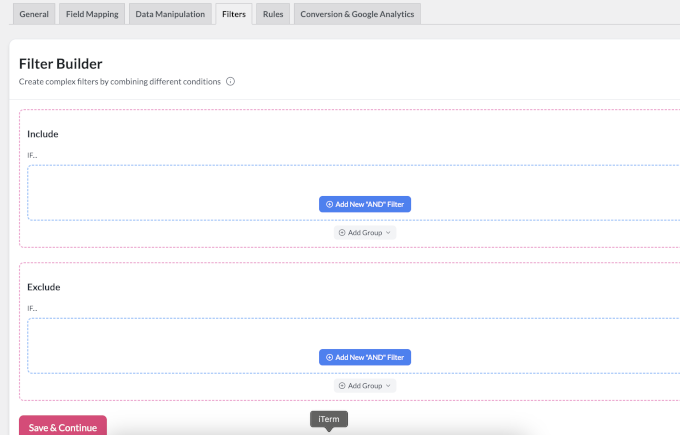The image size is (680, 435).
Task: Click the plus icon in Exclude's Add Group
Action: [342, 385]
